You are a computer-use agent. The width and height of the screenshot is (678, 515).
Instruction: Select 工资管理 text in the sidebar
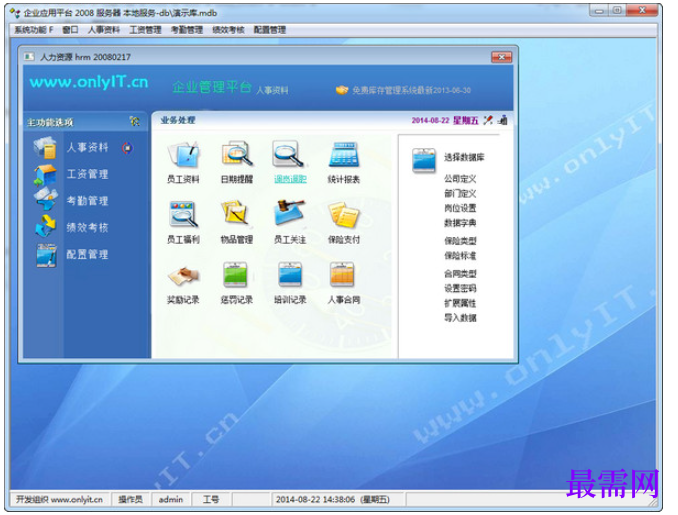(x=87, y=174)
